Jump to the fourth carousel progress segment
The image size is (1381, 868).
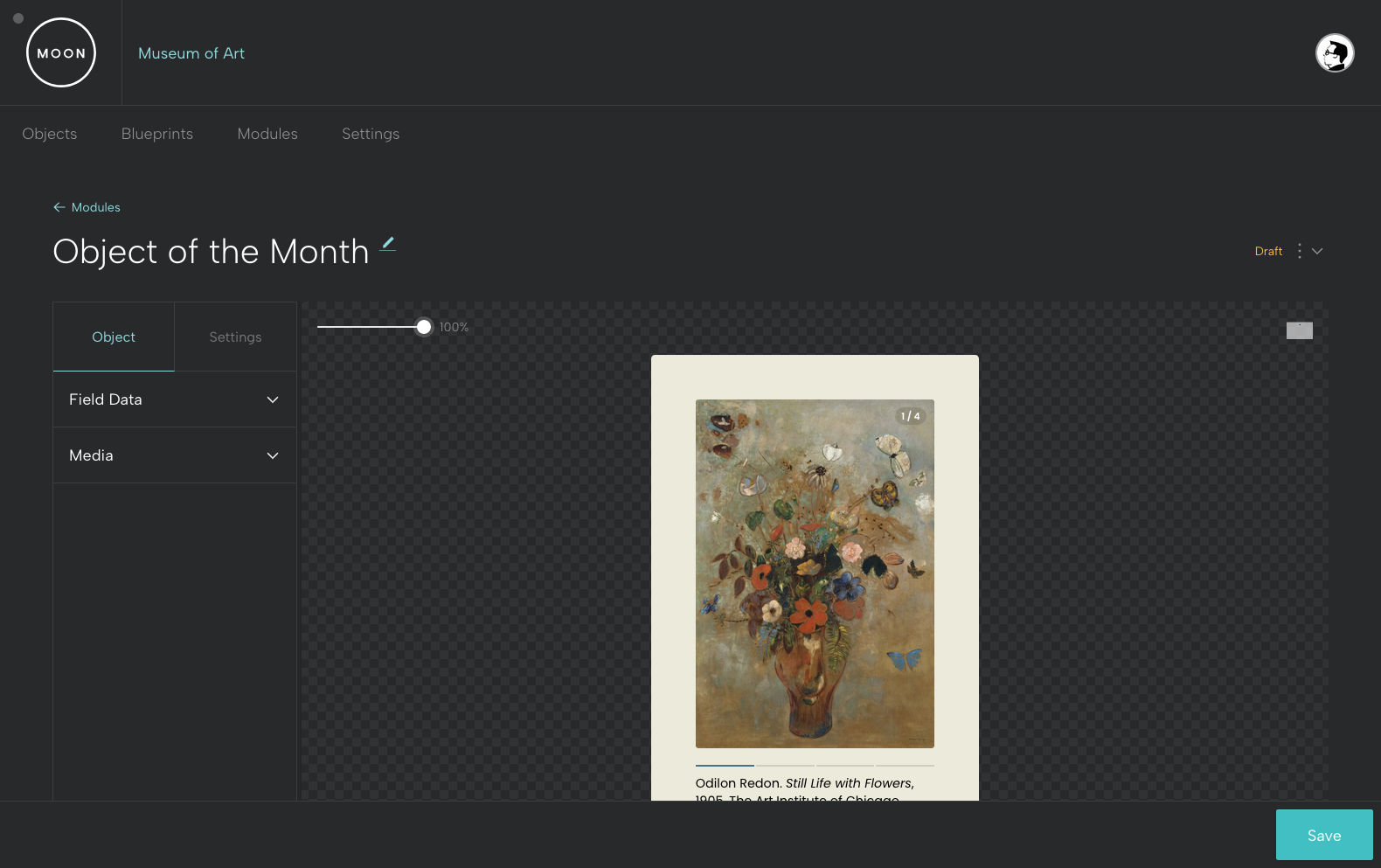coord(905,765)
